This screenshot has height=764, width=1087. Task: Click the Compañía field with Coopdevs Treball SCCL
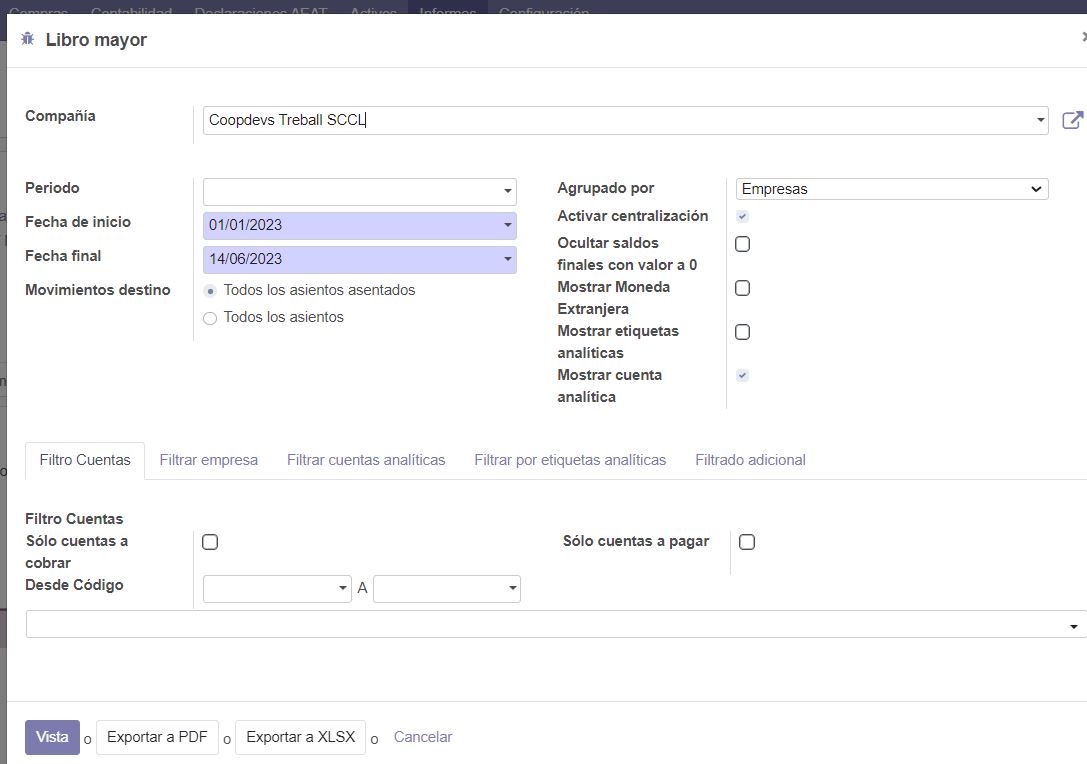(x=625, y=120)
